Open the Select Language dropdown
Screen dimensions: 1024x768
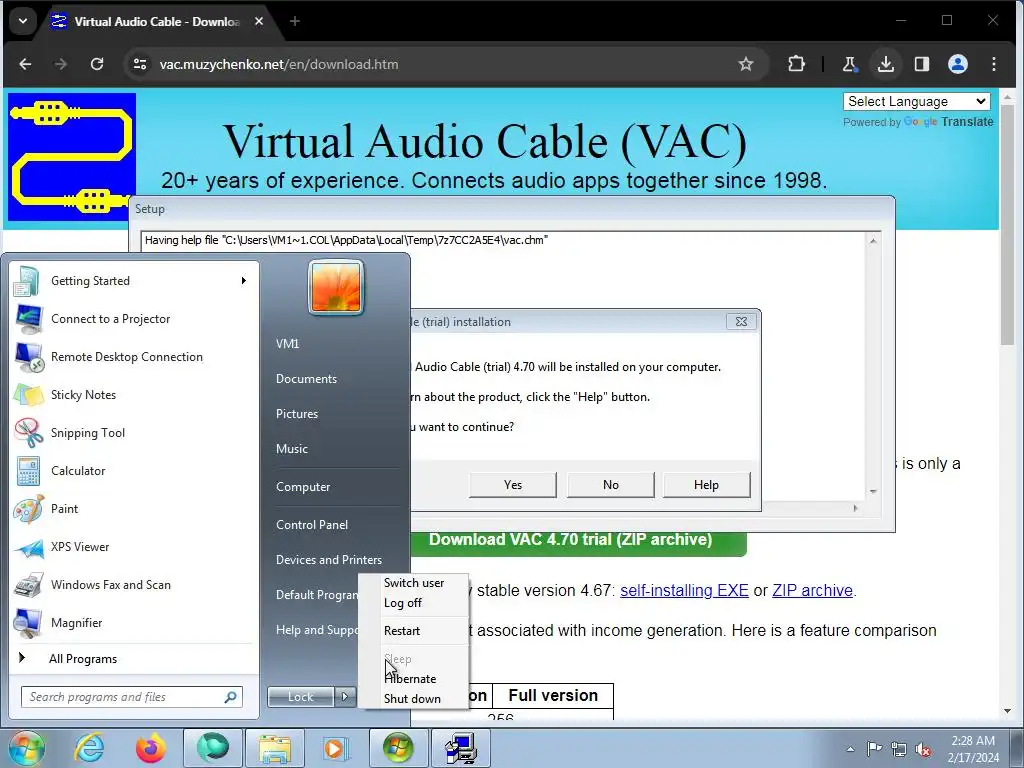click(916, 101)
